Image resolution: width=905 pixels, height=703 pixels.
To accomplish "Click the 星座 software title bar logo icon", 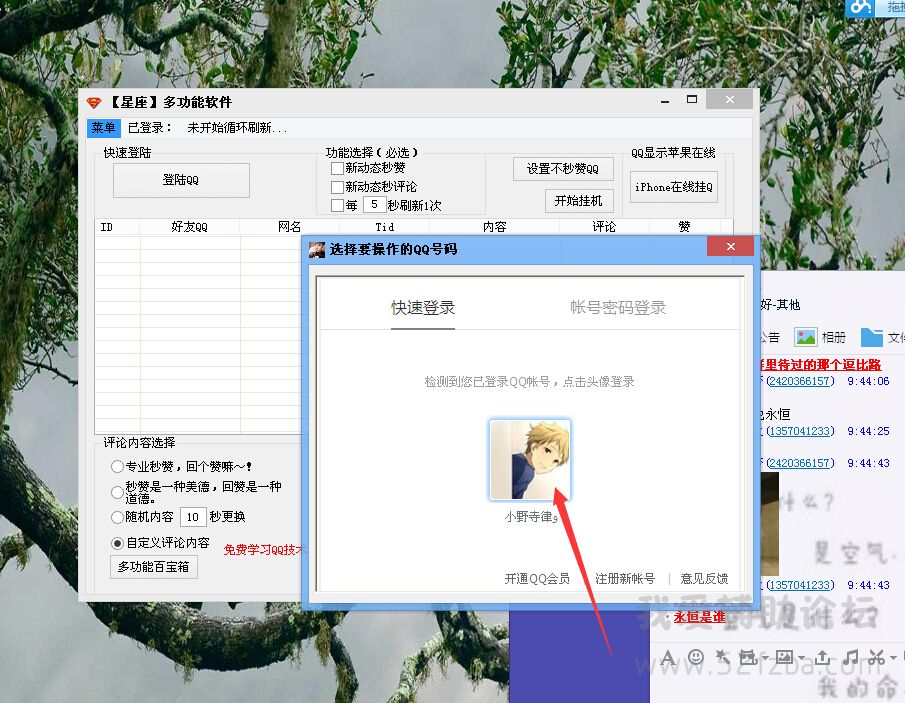I will pyautogui.click(x=94, y=103).
